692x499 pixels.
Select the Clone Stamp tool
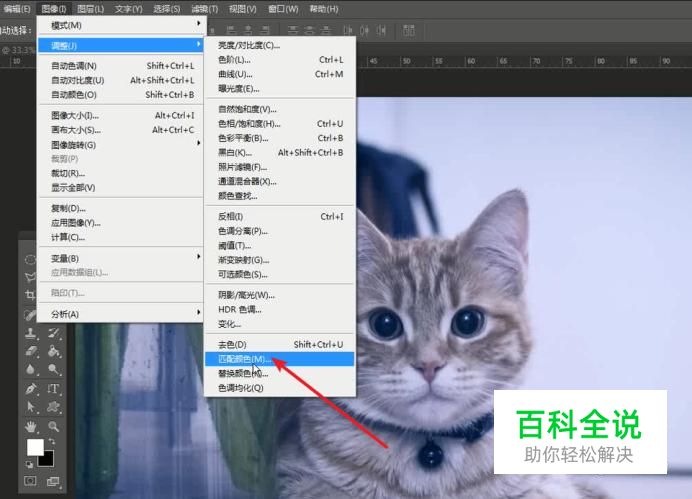30,333
